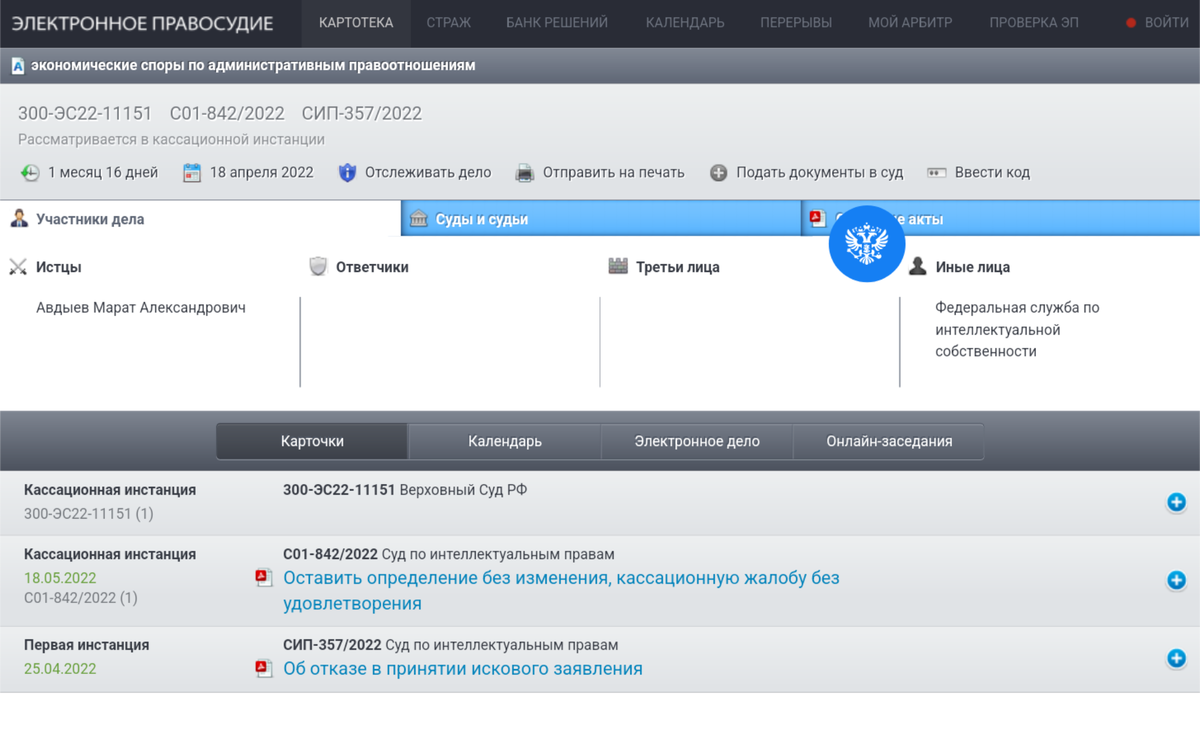Click plaintiff Авдыев Марат Александрович
Image resolution: width=1200 pixels, height=739 pixels.
141,308
